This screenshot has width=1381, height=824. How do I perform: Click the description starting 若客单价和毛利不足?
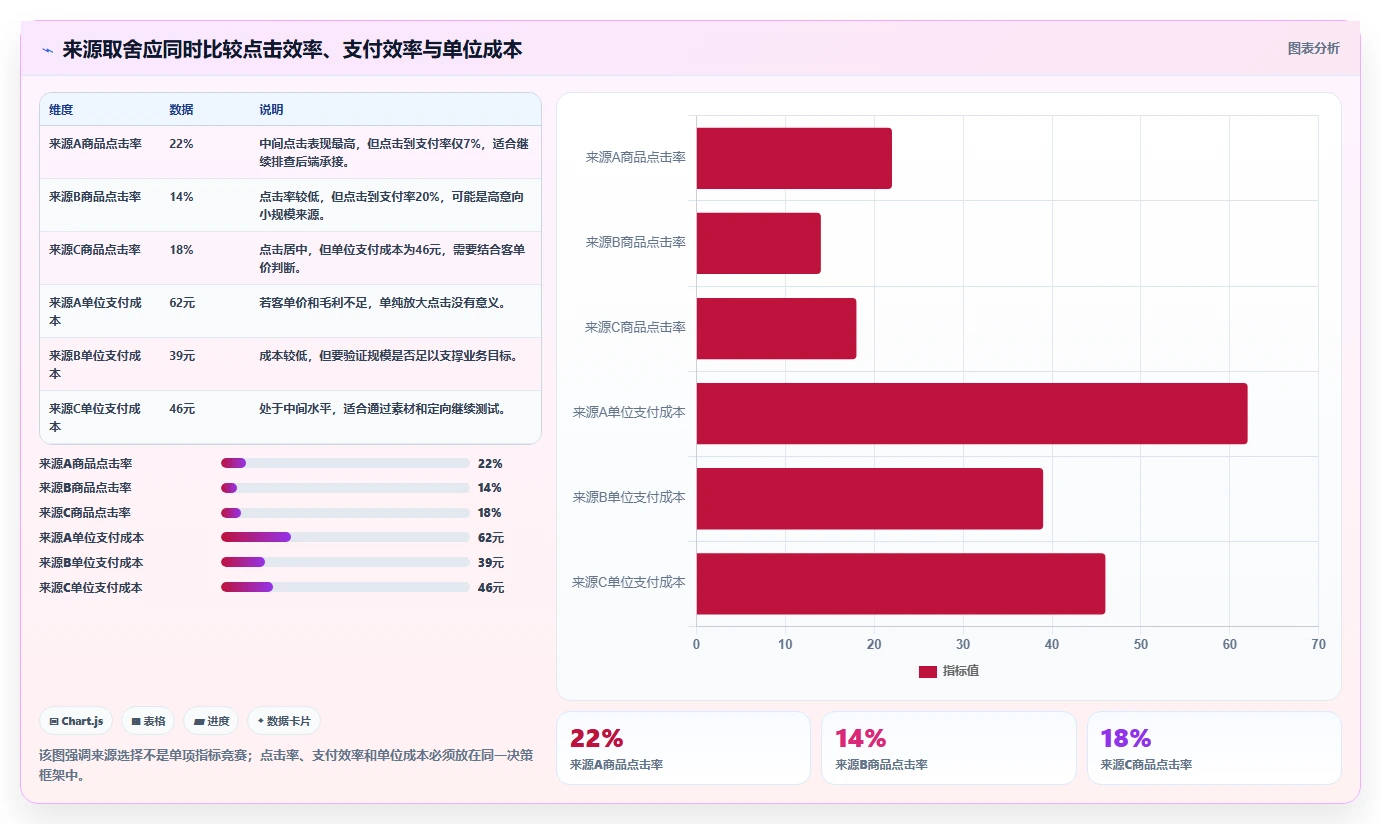(382, 303)
